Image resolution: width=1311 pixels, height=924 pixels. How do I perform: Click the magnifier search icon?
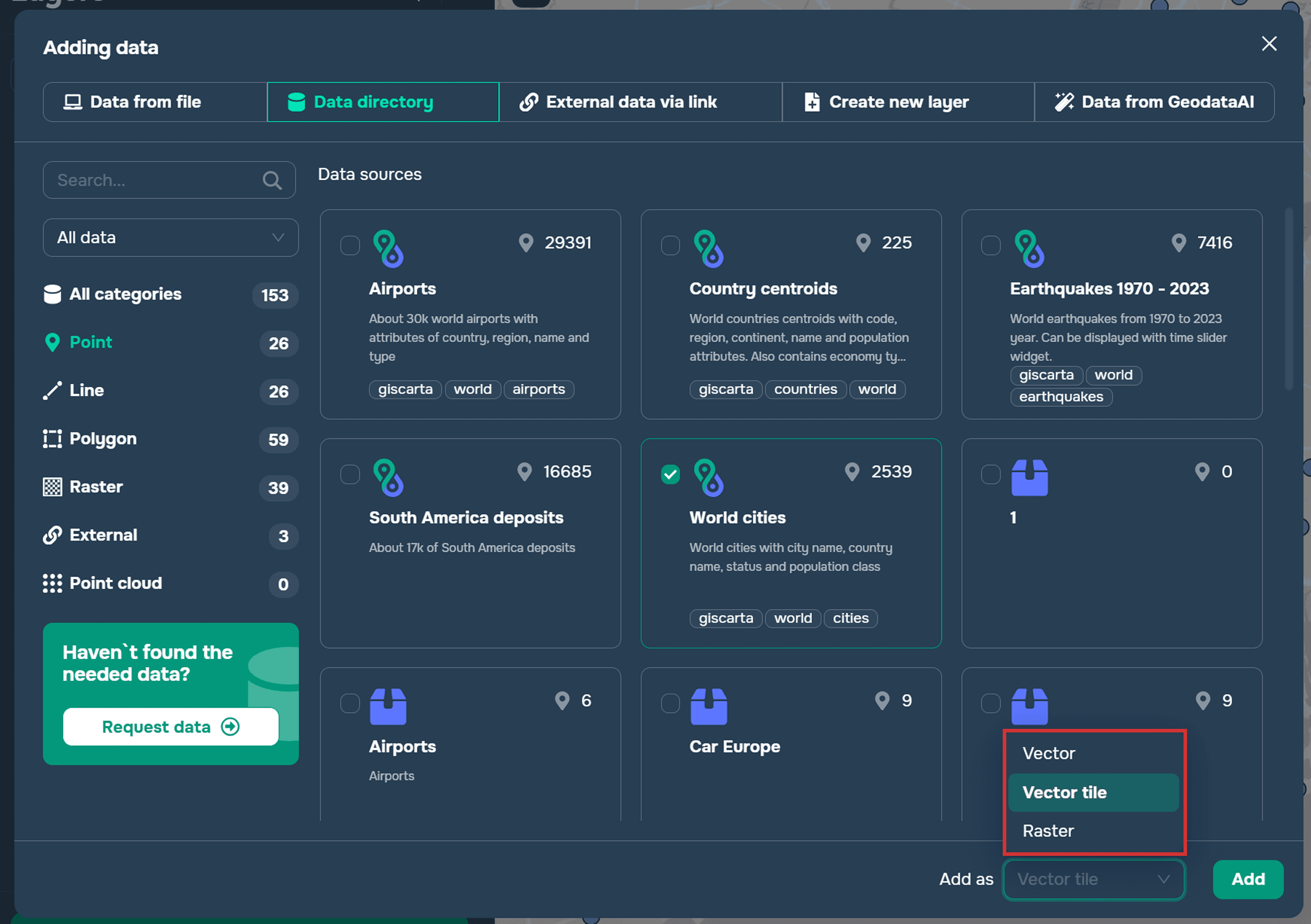pos(272,180)
